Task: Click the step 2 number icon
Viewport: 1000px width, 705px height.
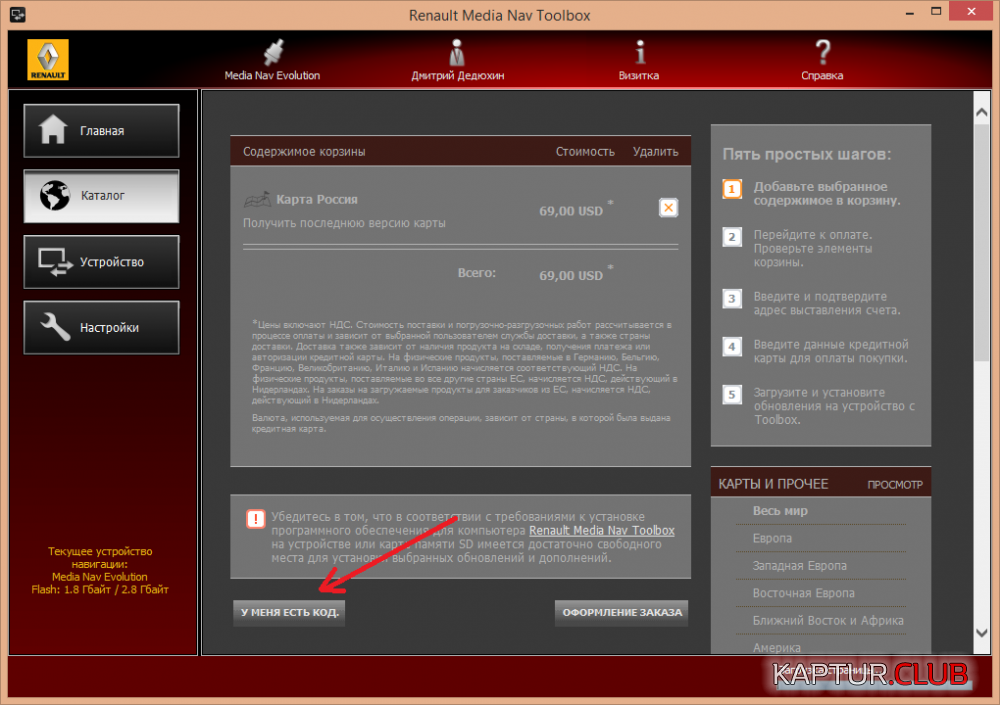Action: click(x=732, y=237)
